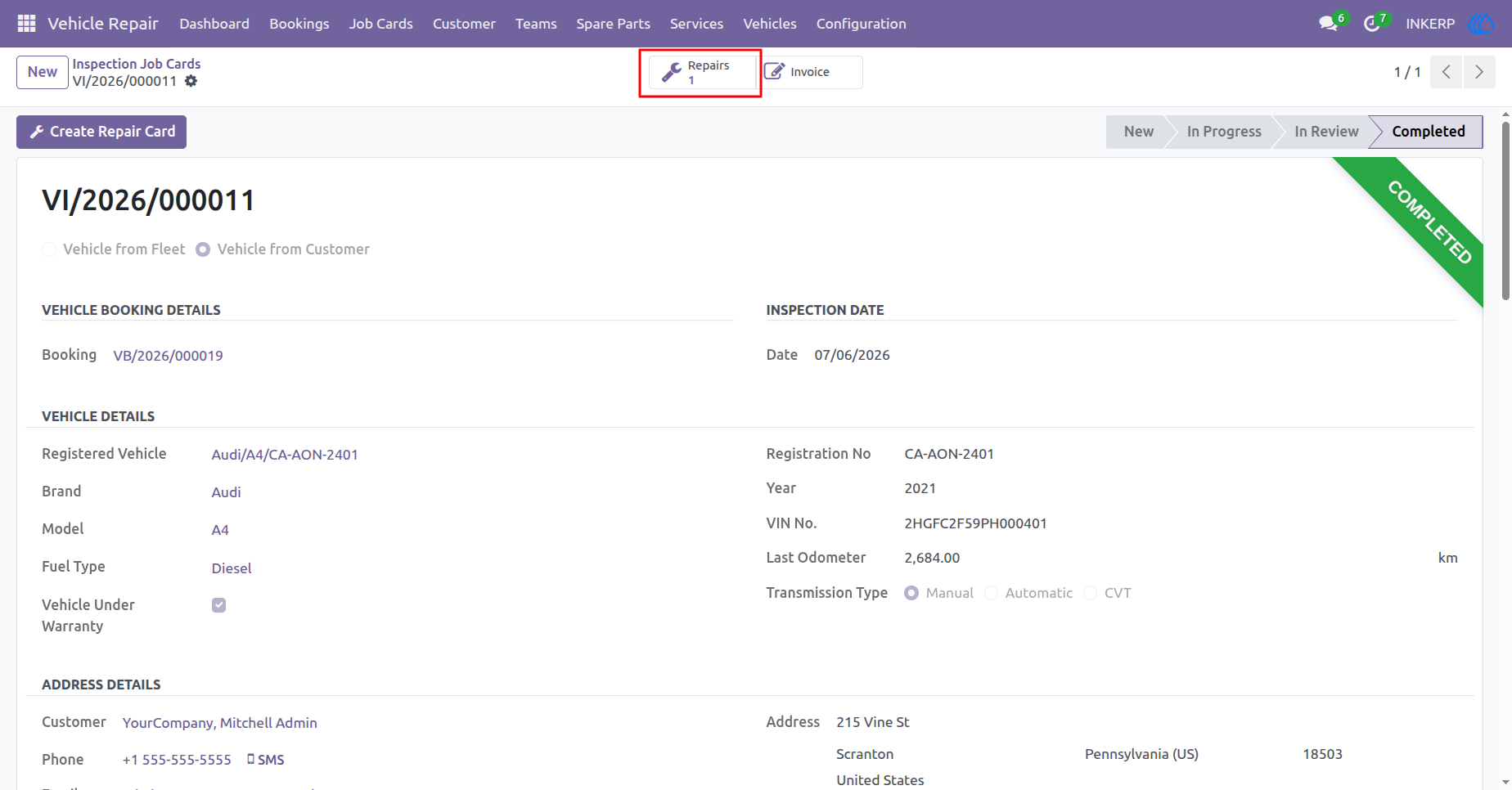The height and width of the screenshot is (790, 1512).
Task: Set status to In Progress stage
Action: pos(1224,132)
